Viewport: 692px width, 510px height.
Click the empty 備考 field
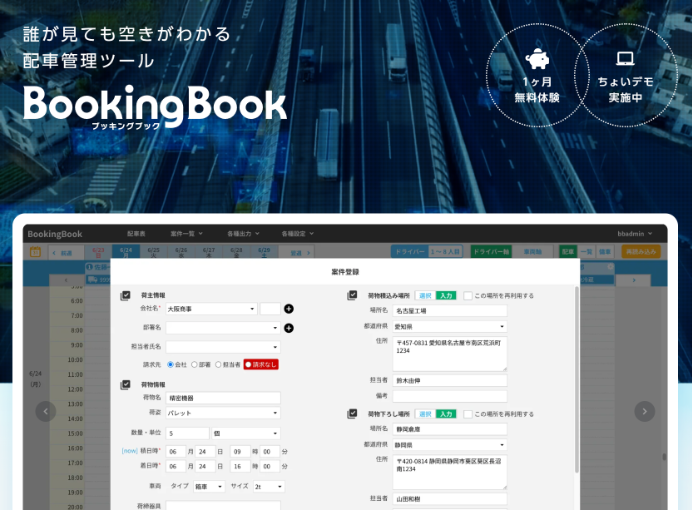tap(450, 396)
